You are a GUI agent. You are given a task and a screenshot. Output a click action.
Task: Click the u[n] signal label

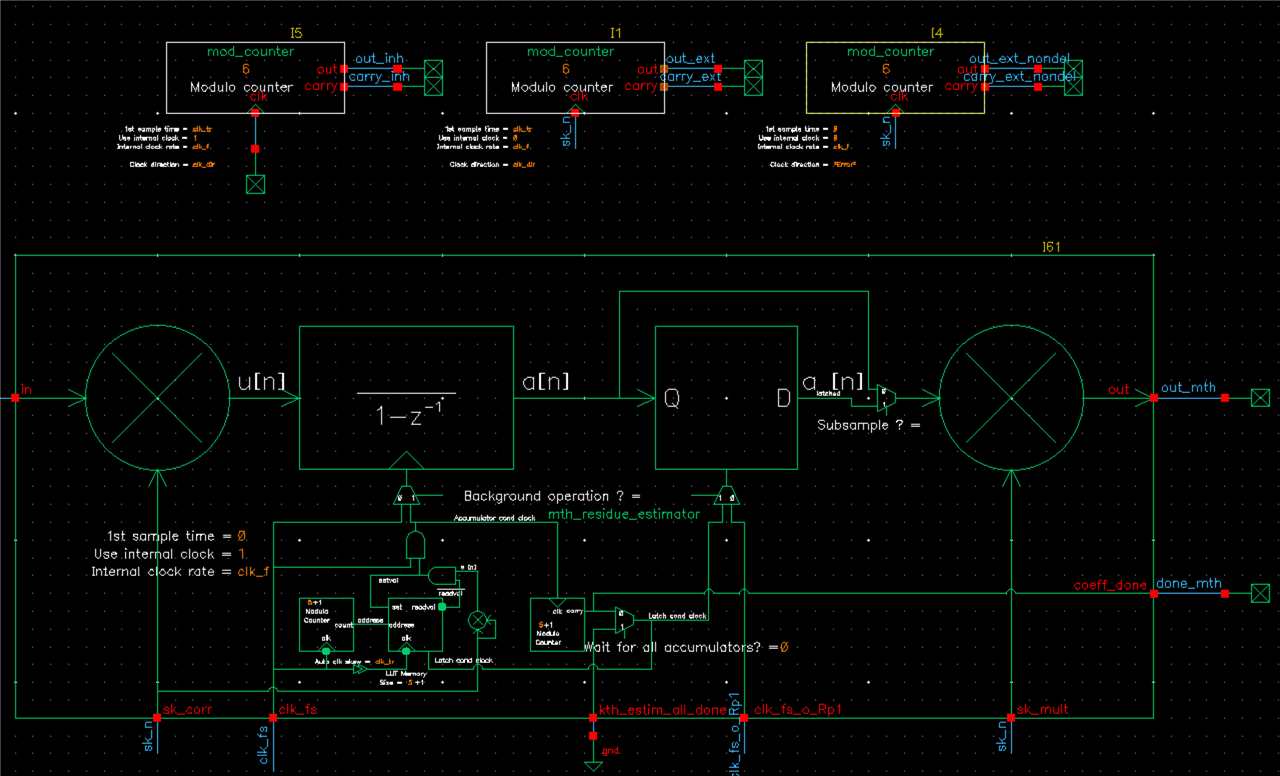[x=261, y=380]
